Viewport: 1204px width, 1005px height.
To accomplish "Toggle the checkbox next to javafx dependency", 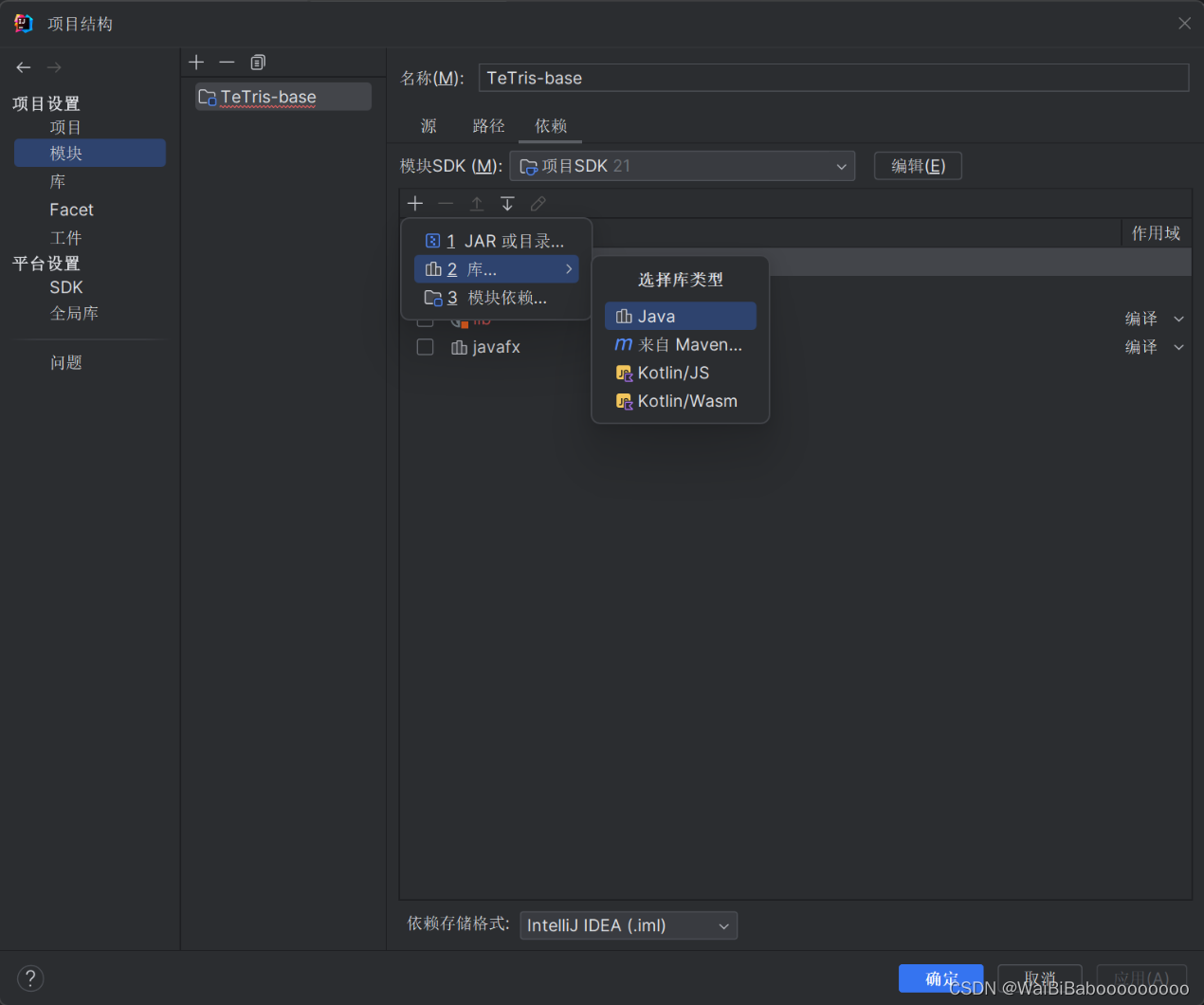I will (425, 347).
